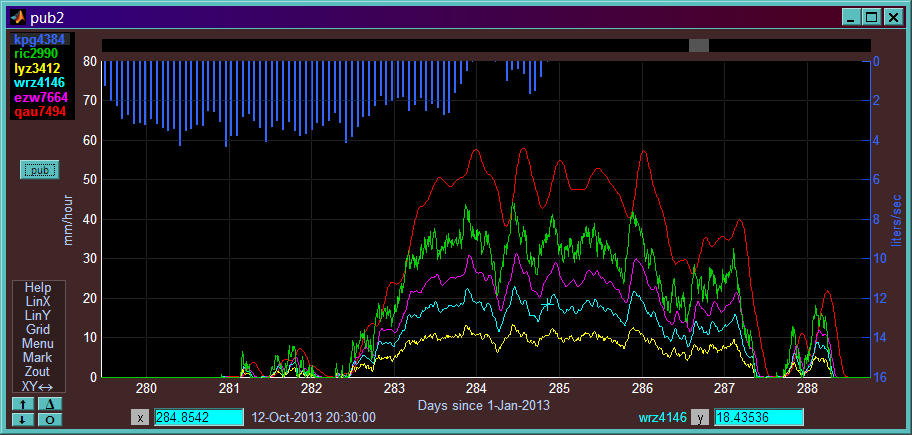
Task: Click x-axis tick label 288
Action: (x=807, y=389)
